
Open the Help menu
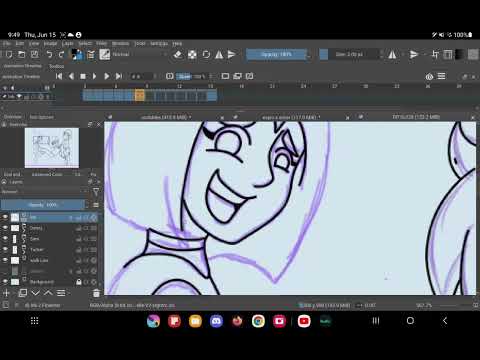tap(177, 43)
